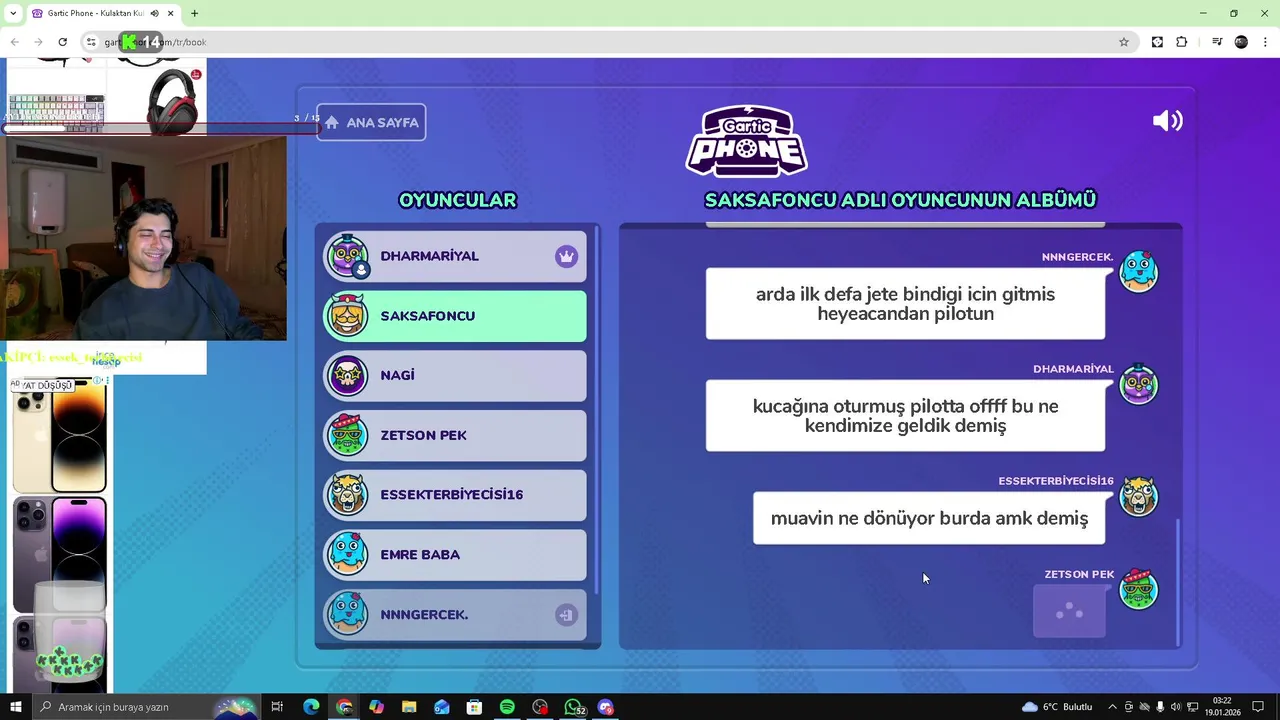Screen dimensions: 1280x720
Task: Click EMRE BABA's avatar icon
Action: pos(348,553)
